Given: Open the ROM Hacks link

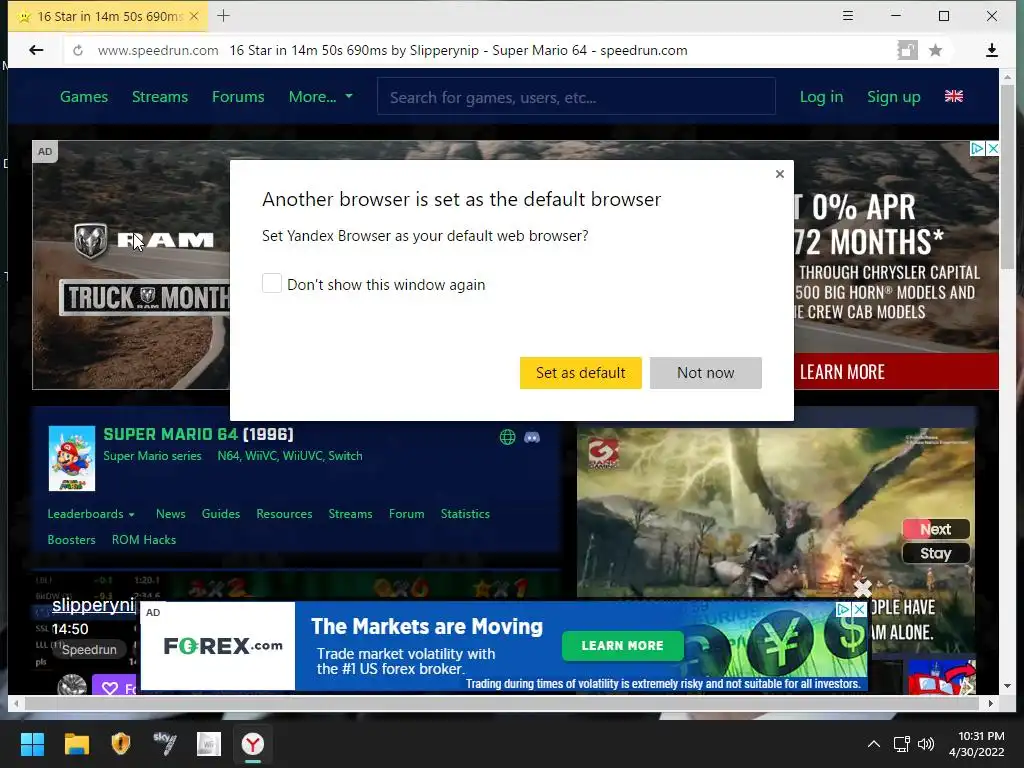Looking at the screenshot, I should point(144,540).
